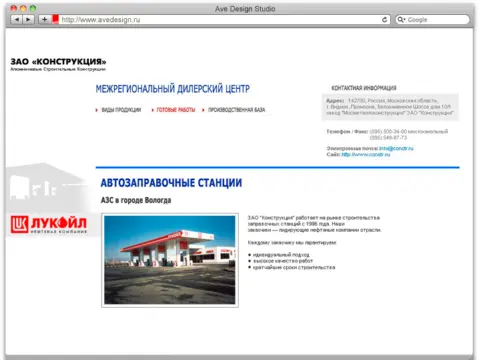
Task: Click the plus add bookmark button
Action: pyautogui.click(x=44, y=20)
